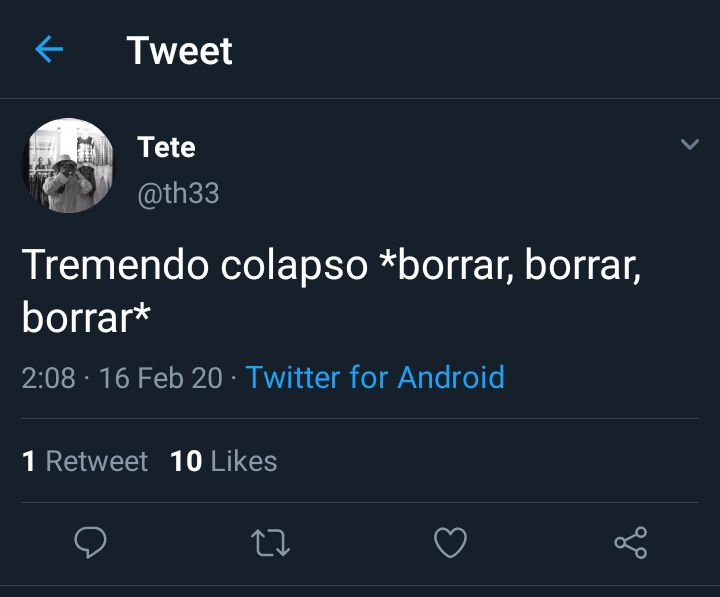Click the Tweet header title
Viewport: 720px width, 597px height.
pyautogui.click(x=180, y=50)
